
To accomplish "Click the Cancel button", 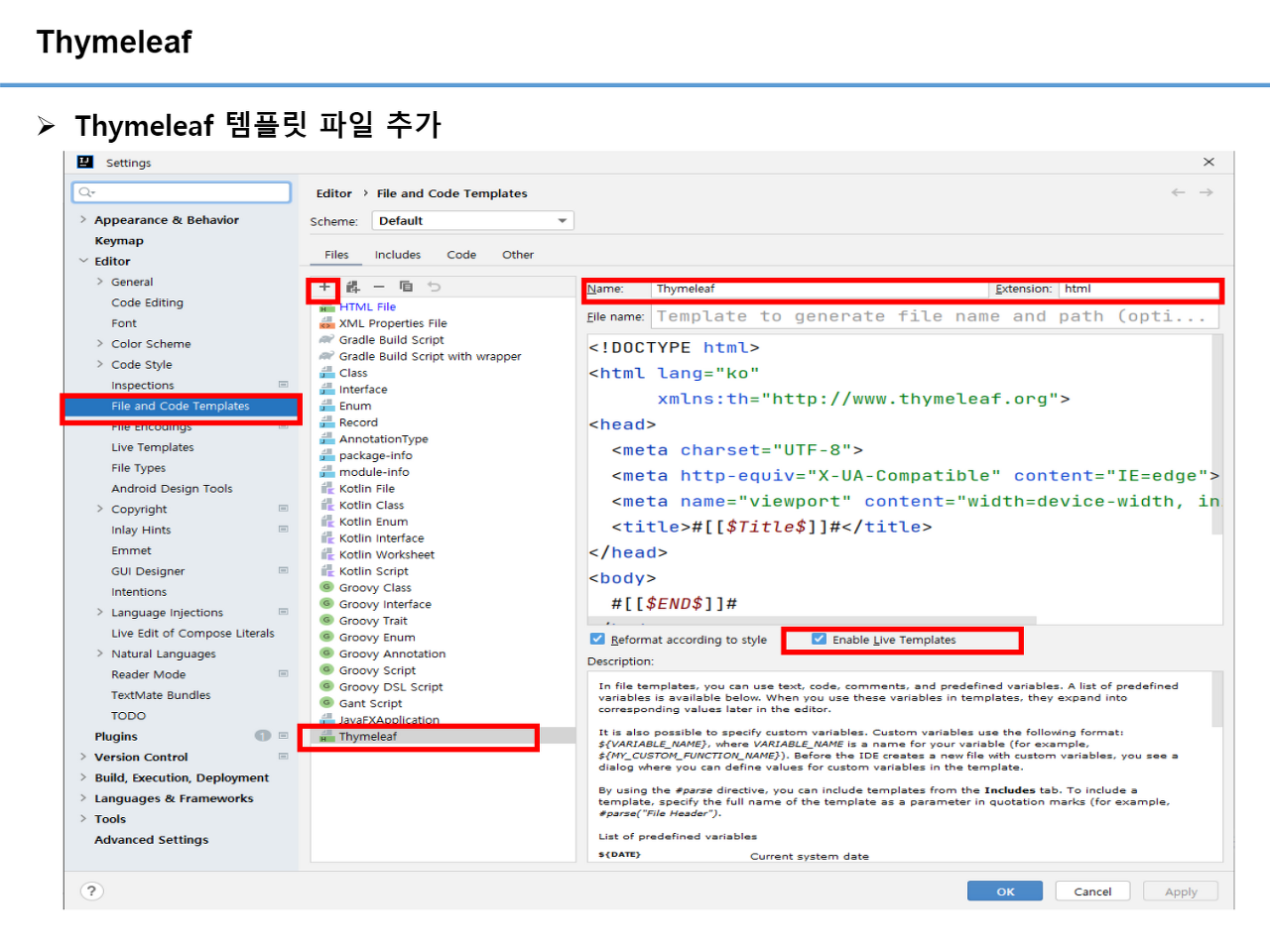I will coord(1092,892).
